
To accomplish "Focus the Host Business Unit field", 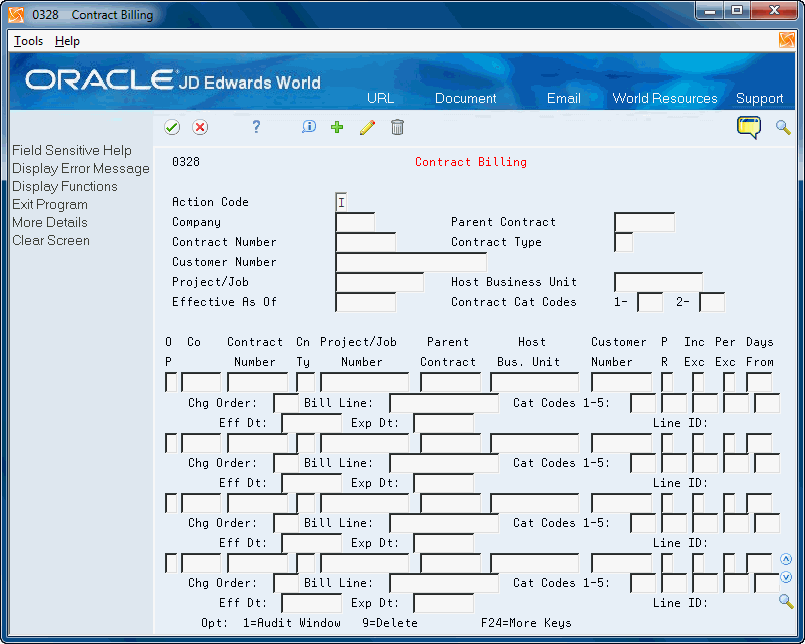I will 658,282.
